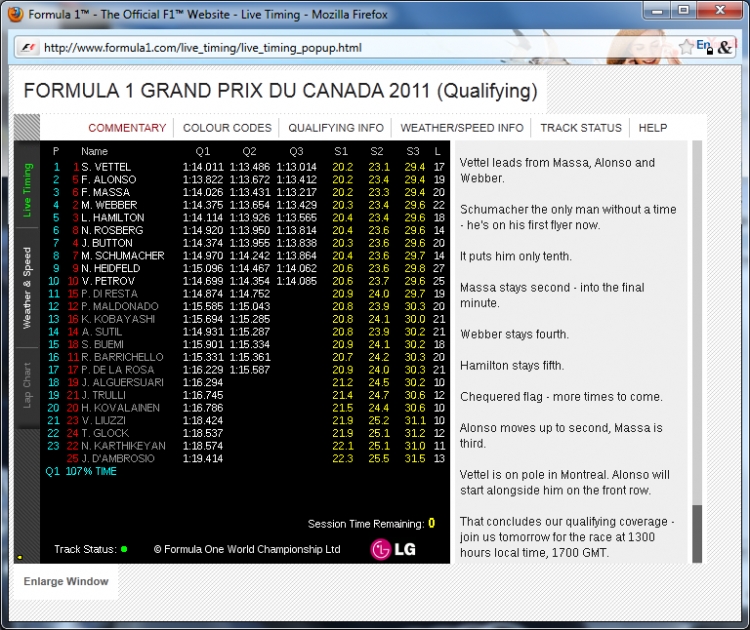Image resolution: width=750 pixels, height=630 pixels.
Task: Click driver name F. MASSA
Action: pos(106,192)
